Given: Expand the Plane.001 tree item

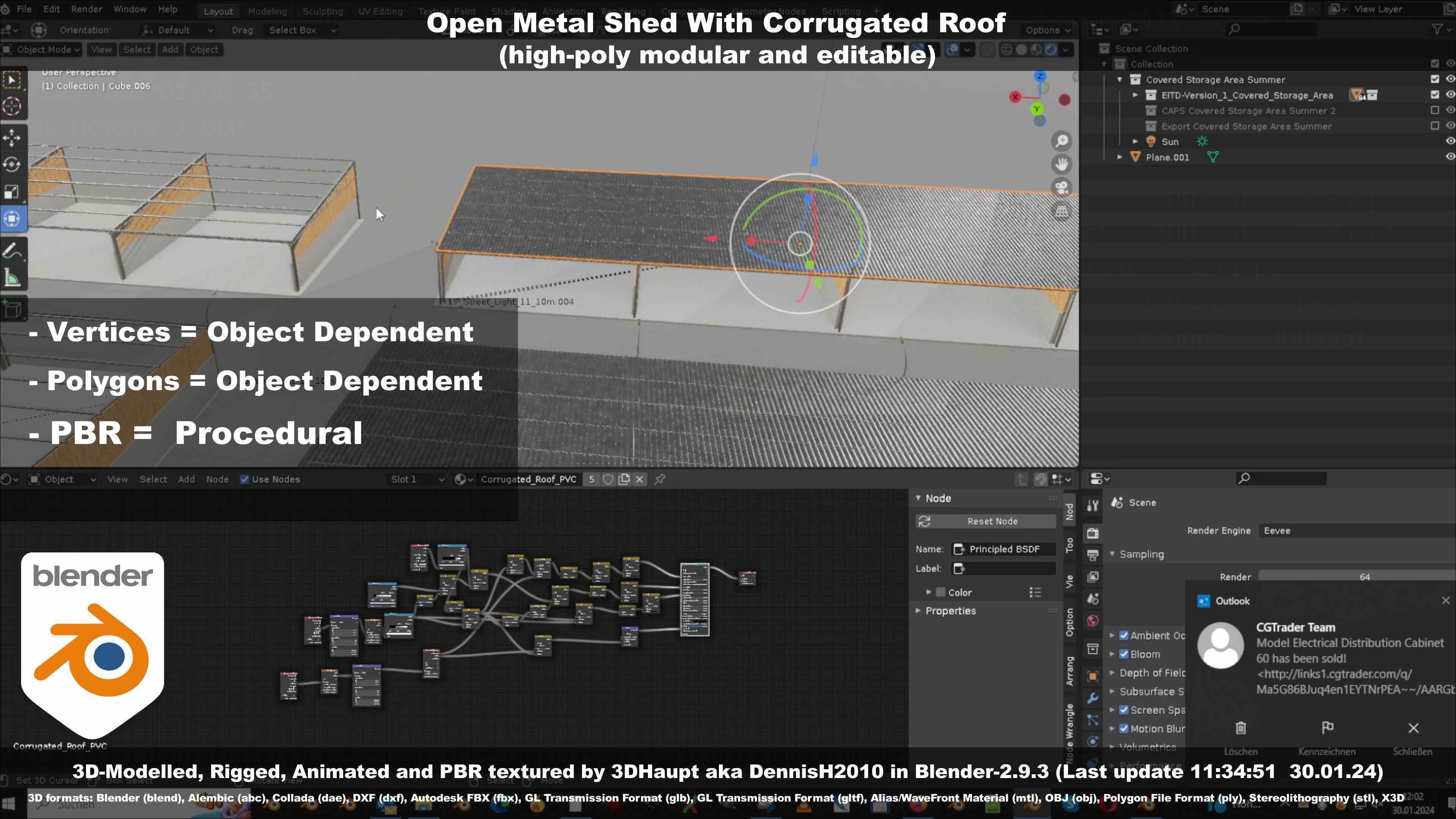Looking at the screenshot, I should 1120,157.
